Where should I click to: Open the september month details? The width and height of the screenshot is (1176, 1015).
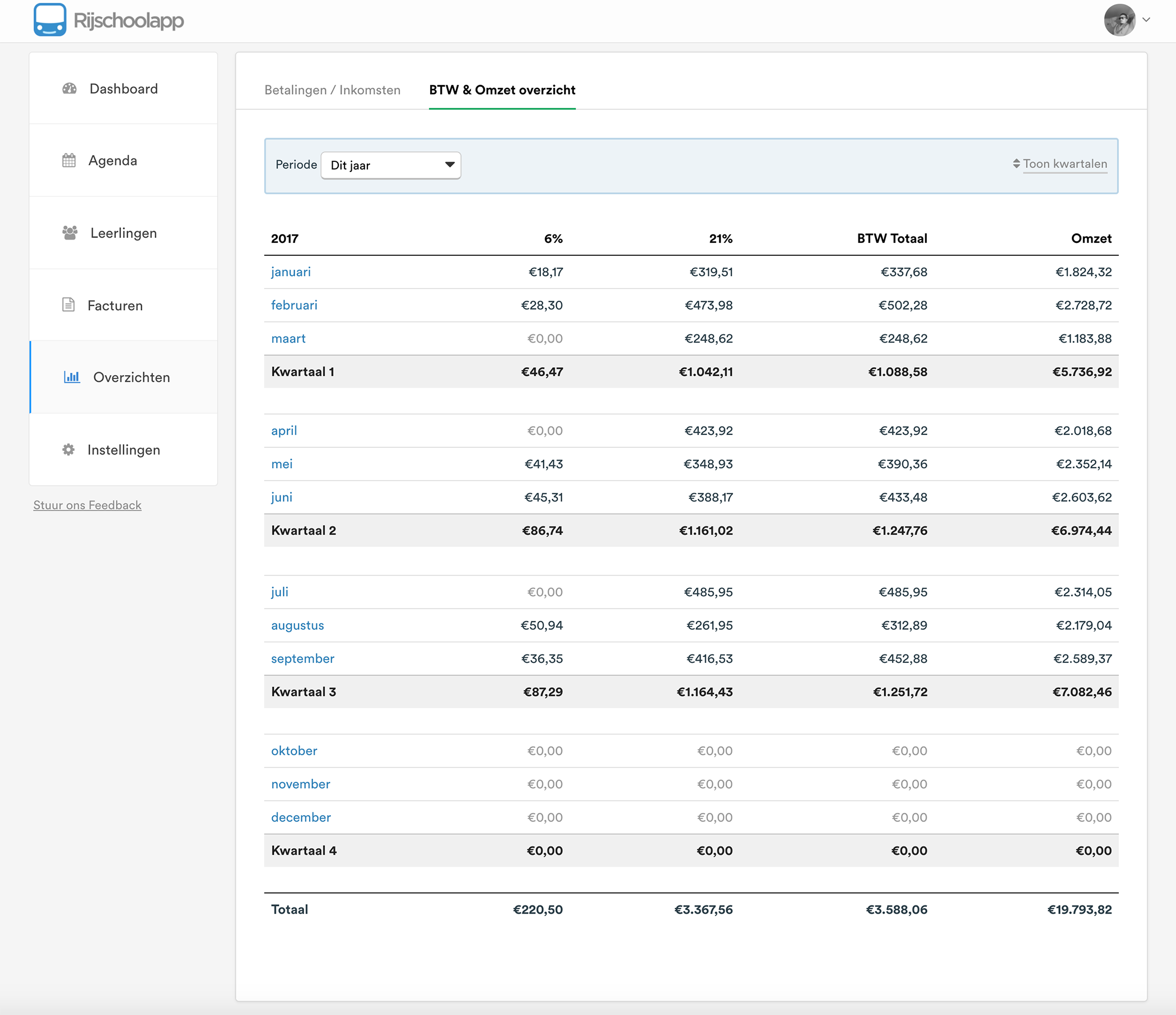(302, 659)
